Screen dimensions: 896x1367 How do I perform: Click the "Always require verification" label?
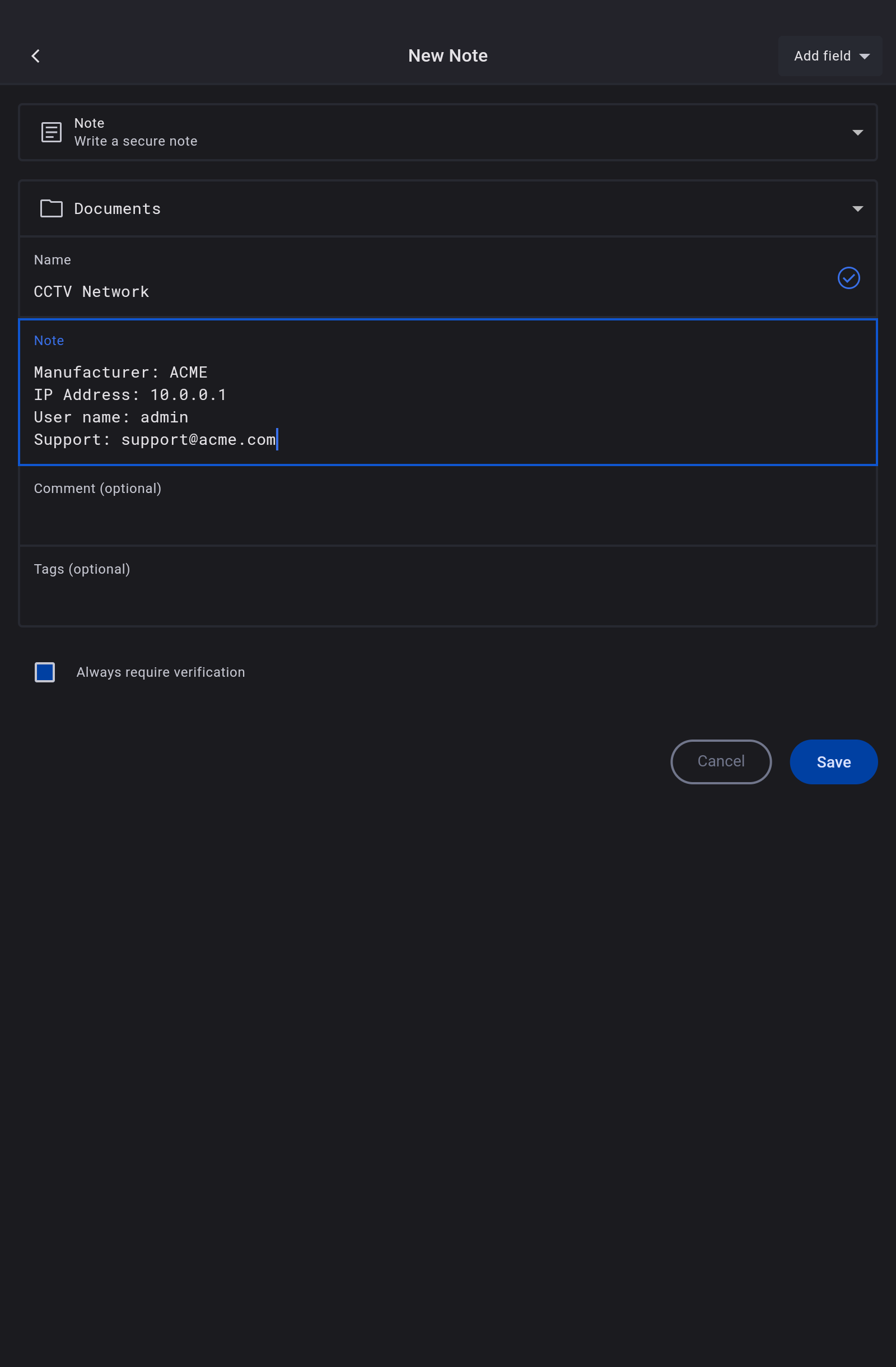[x=161, y=672]
